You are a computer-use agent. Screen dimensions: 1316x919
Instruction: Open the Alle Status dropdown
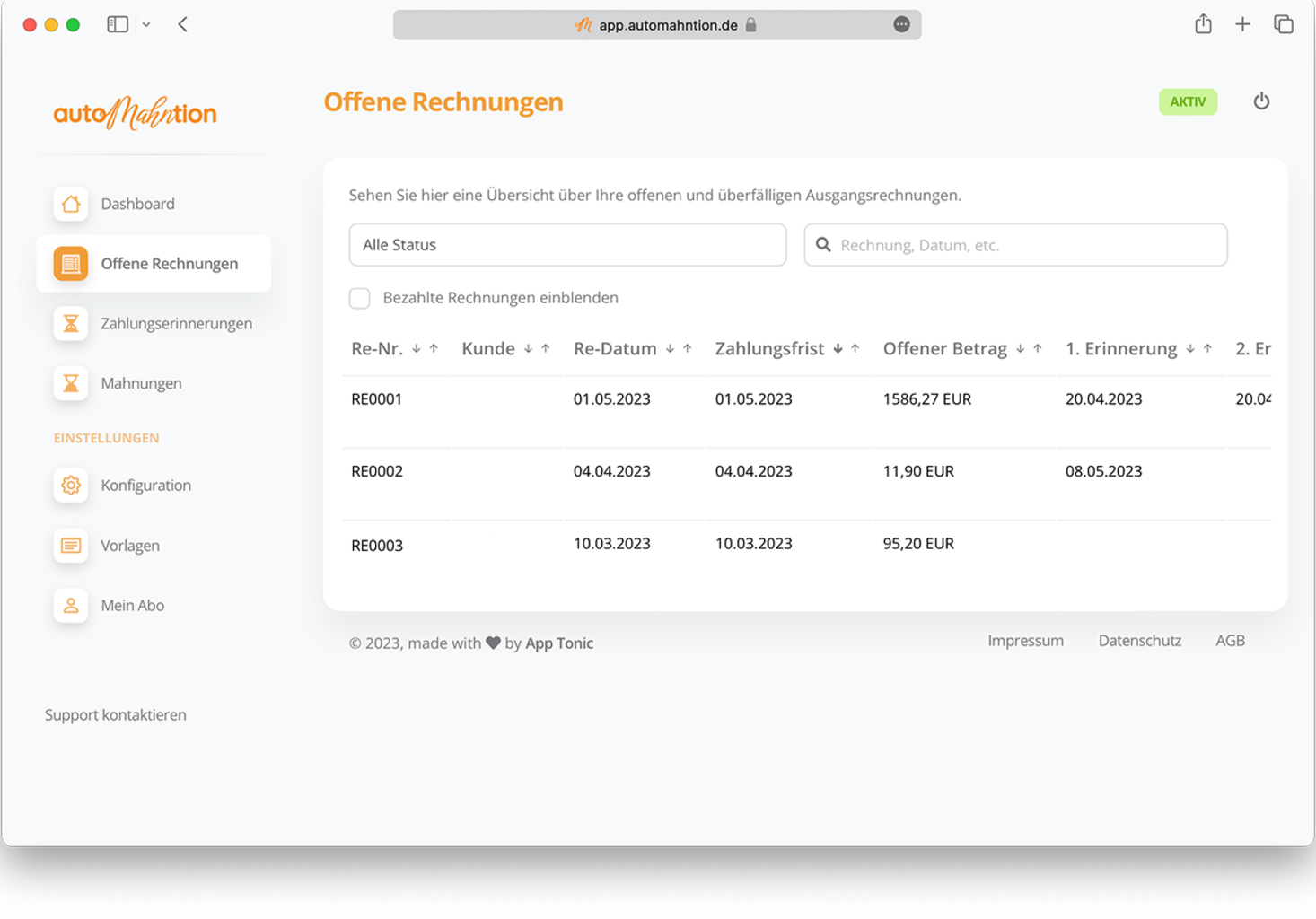567,245
